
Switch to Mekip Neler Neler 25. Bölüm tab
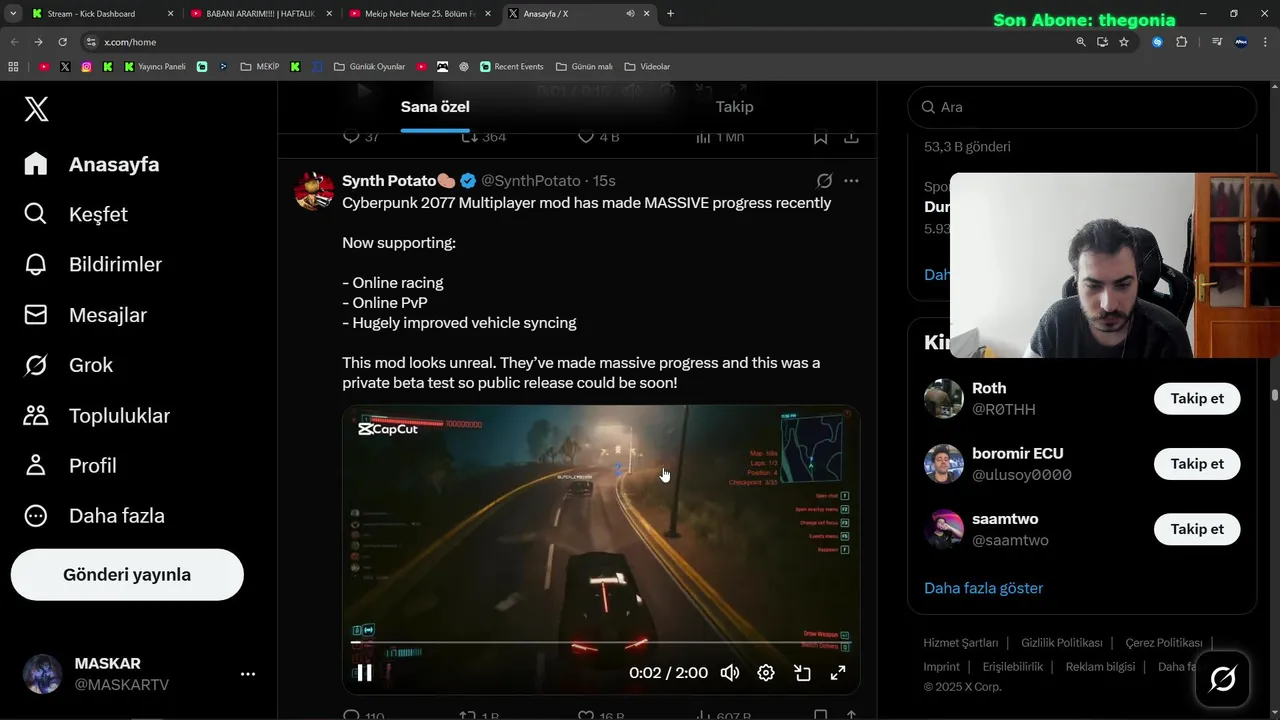tap(419, 14)
